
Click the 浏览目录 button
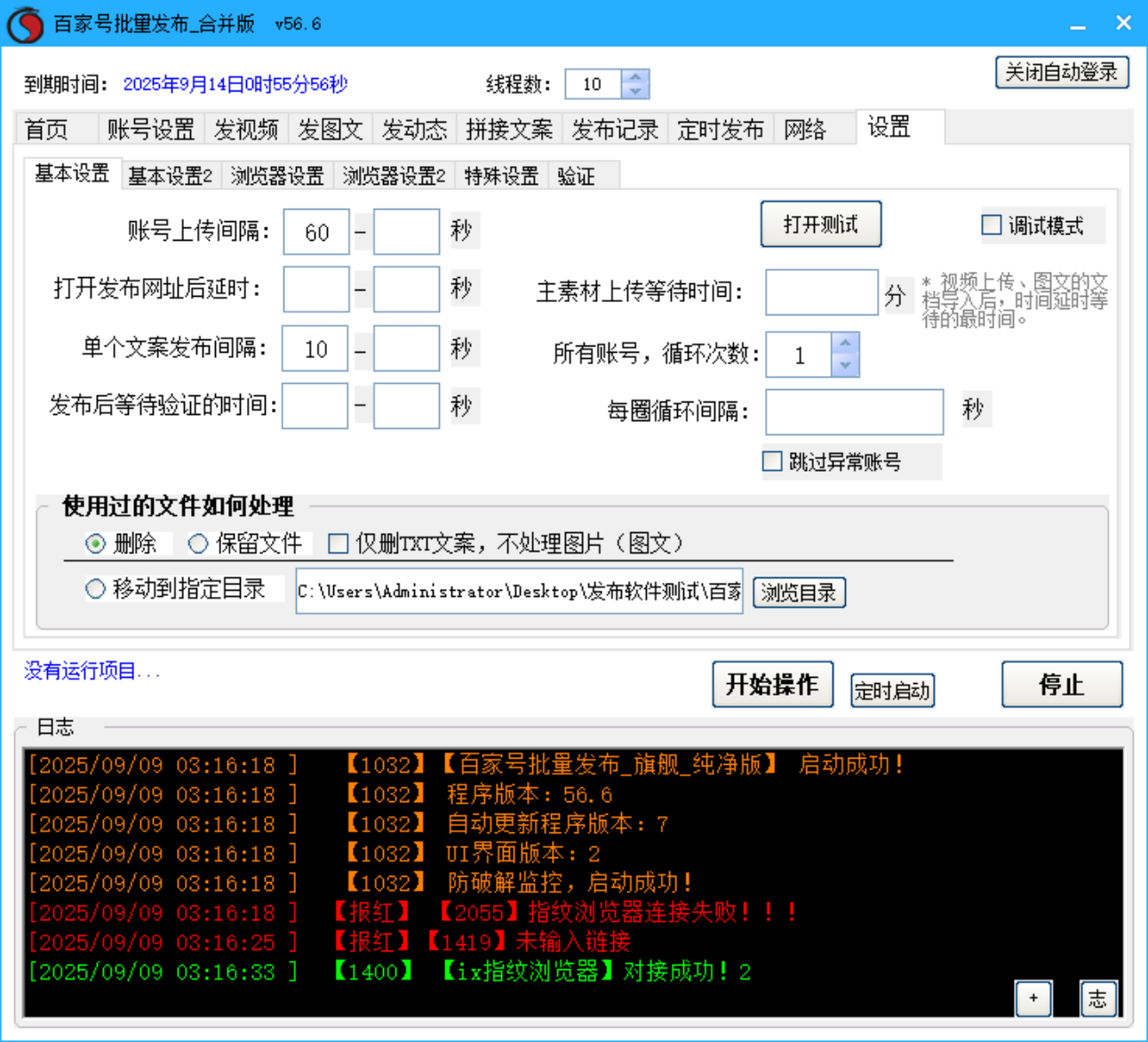click(x=798, y=592)
